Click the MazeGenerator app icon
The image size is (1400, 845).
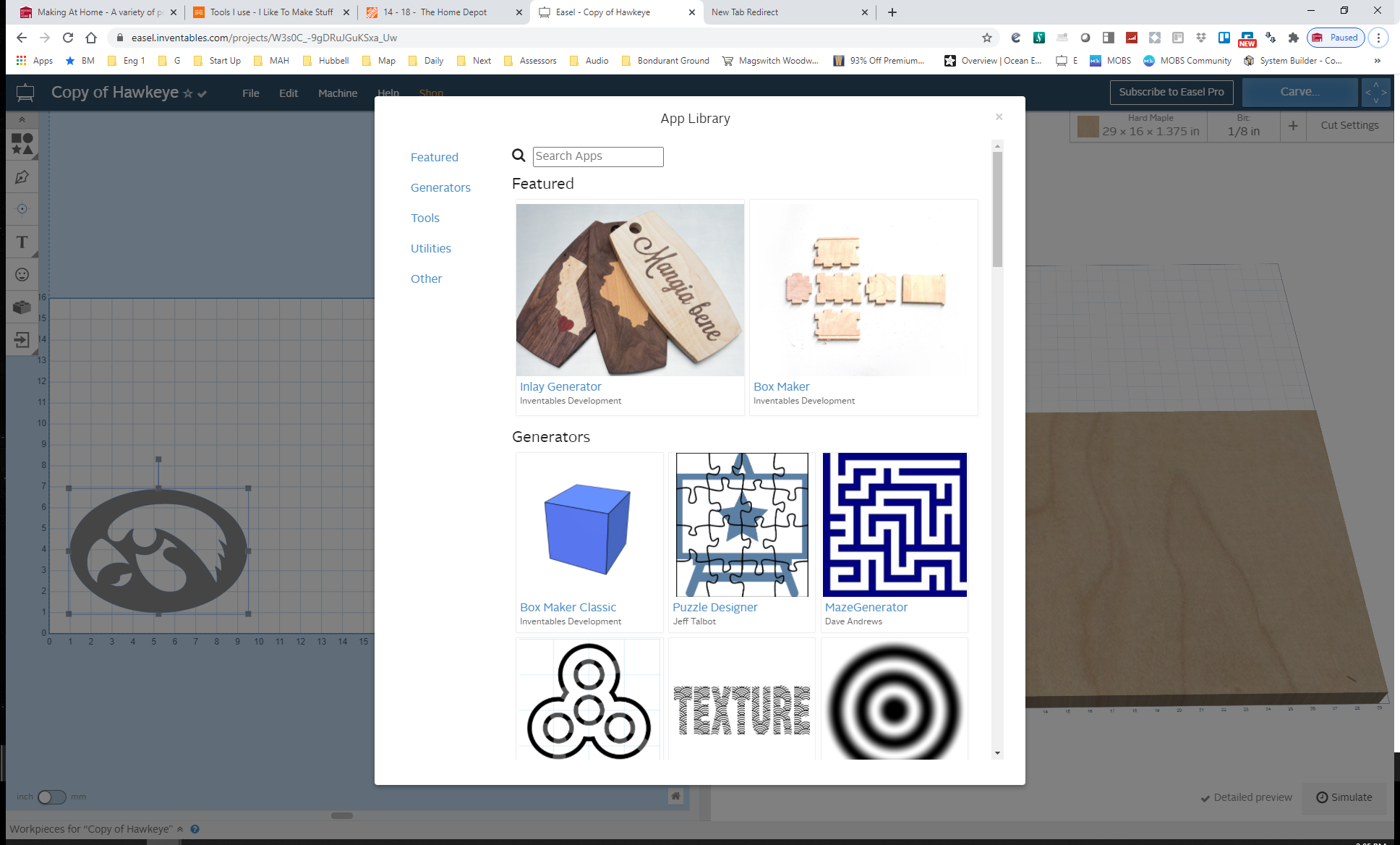(894, 524)
